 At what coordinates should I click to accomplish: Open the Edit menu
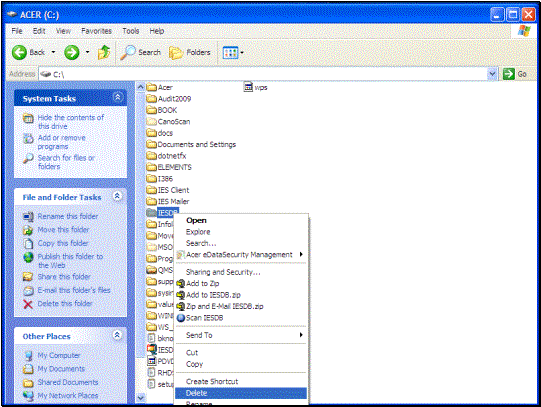tap(39, 31)
